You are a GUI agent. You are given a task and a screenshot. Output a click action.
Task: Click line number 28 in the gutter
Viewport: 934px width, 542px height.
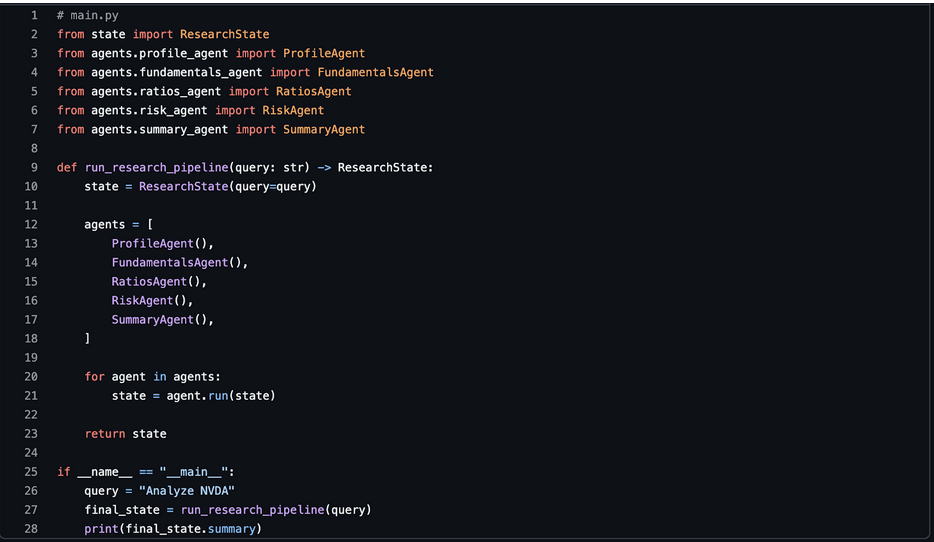click(31, 528)
